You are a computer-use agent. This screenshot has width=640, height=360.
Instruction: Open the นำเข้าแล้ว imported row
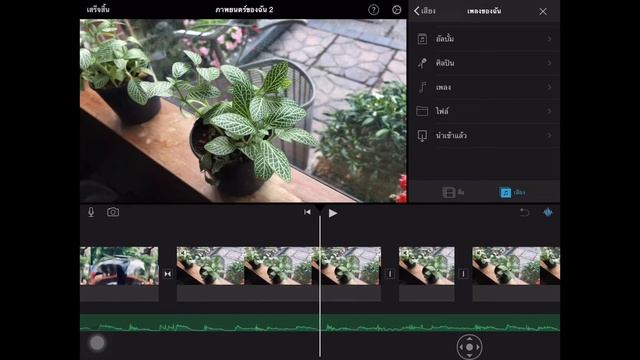tap(484, 135)
